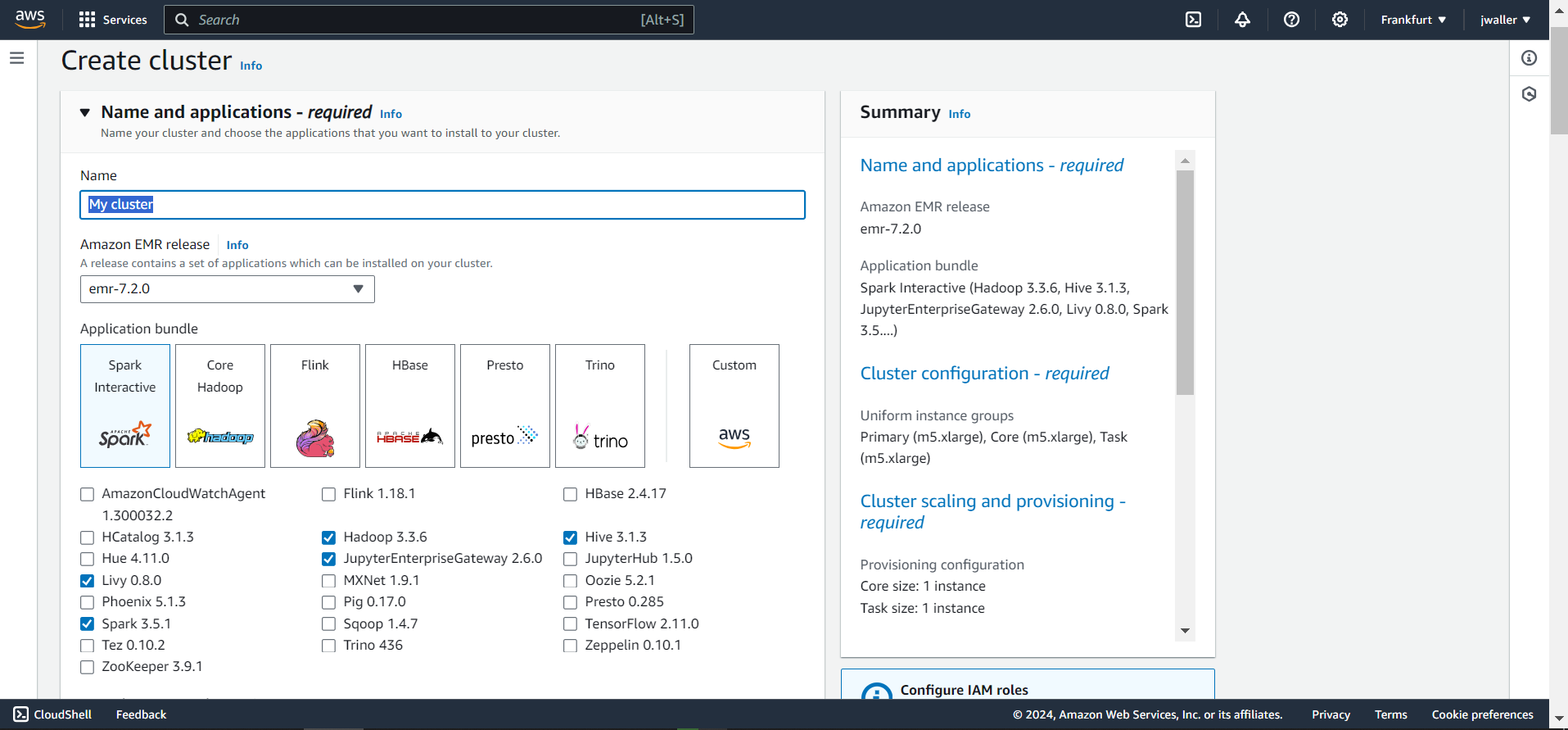
Task: Open the help question mark menu
Action: point(1291,20)
